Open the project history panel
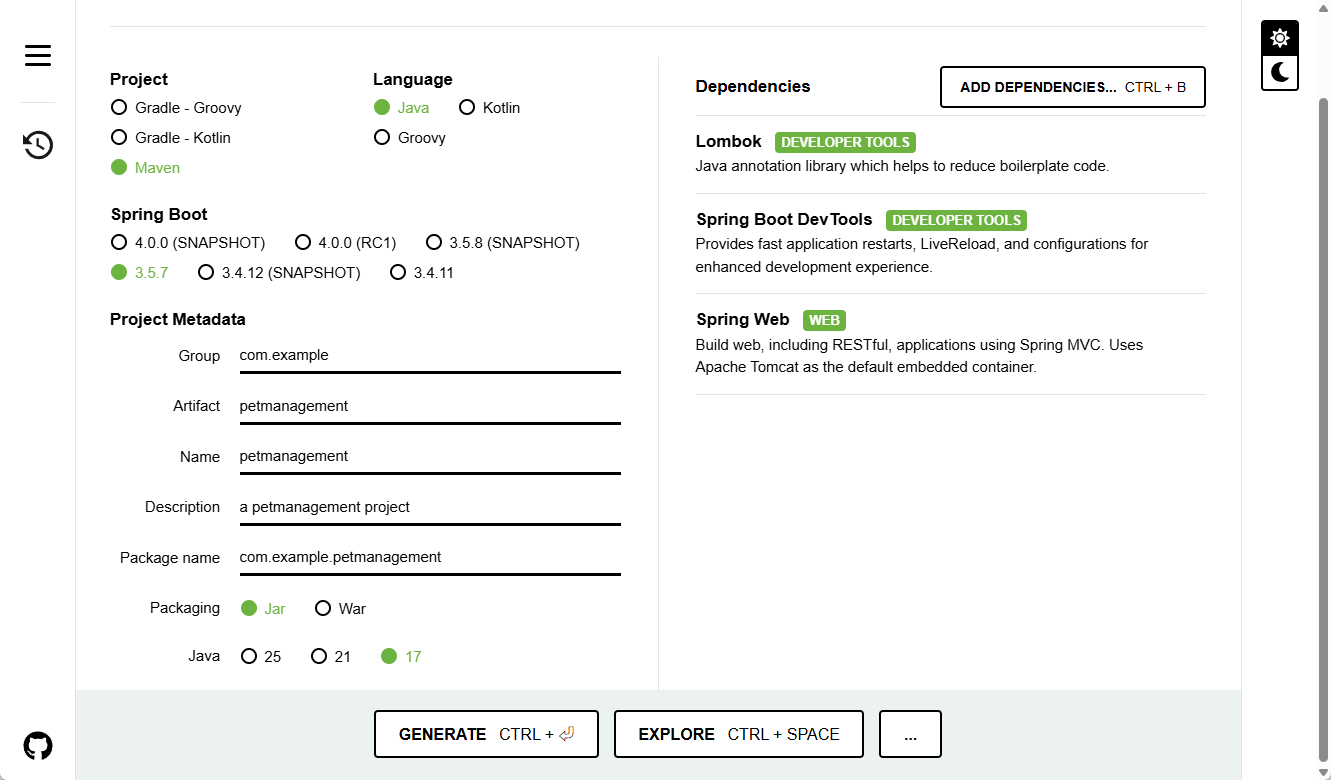Image resolution: width=1331 pixels, height=780 pixels. coord(37,145)
